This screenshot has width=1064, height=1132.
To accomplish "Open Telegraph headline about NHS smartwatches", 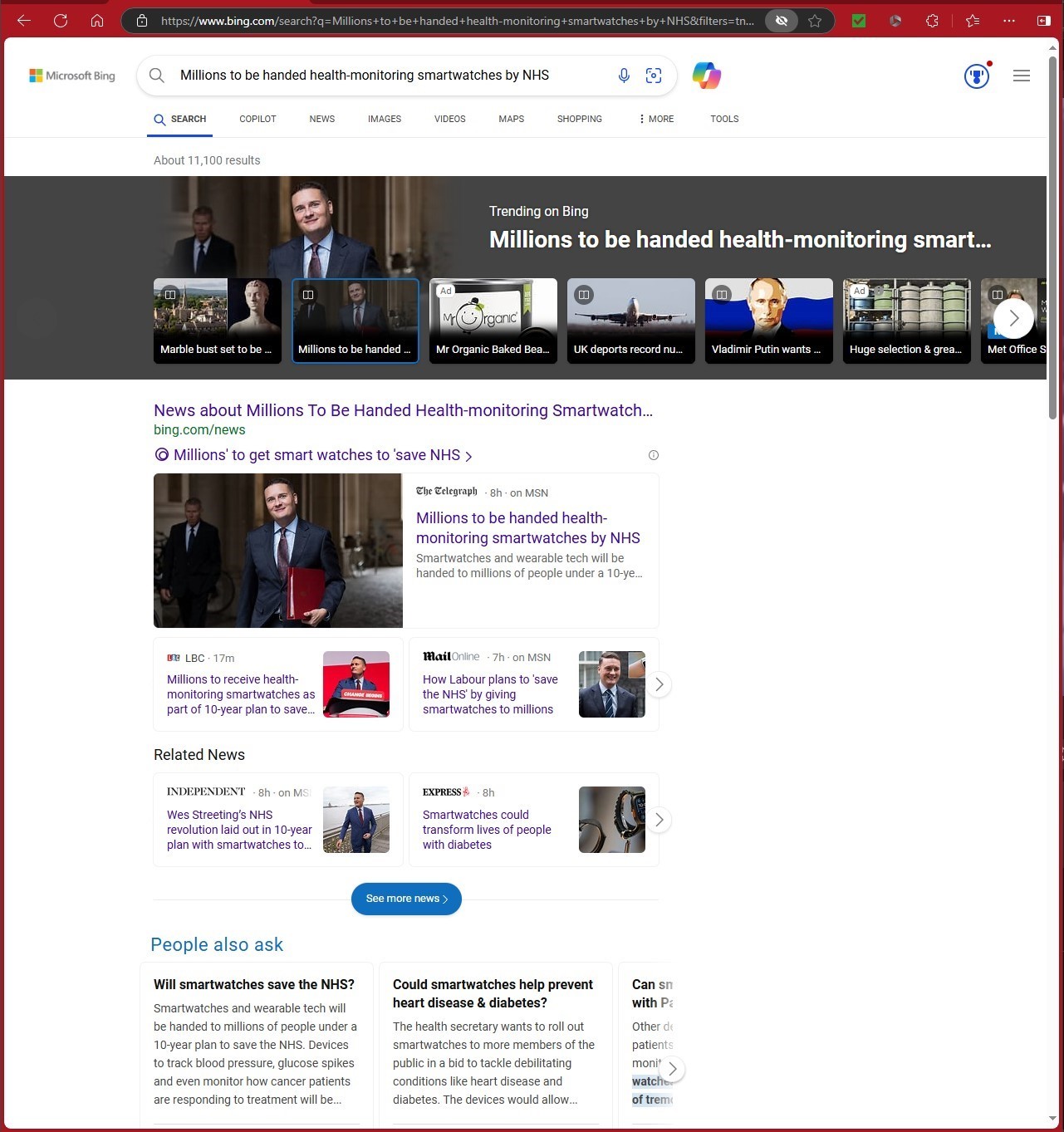I will pyautogui.click(x=528, y=527).
